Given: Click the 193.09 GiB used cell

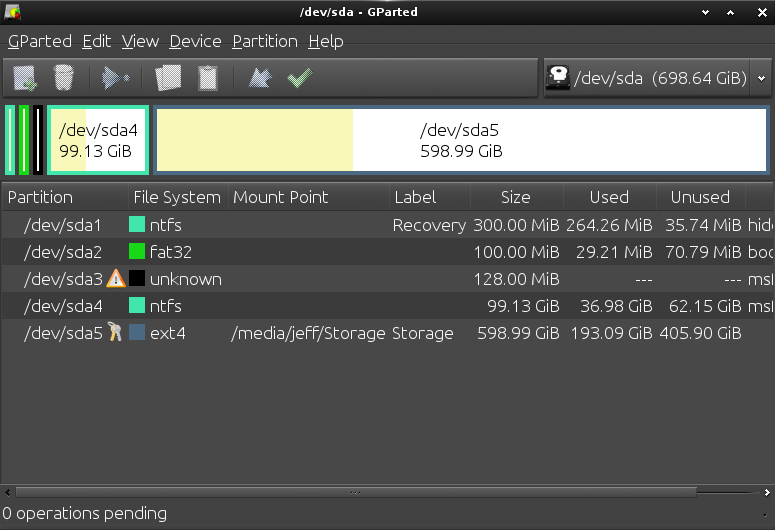Looking at the screenshot, I should point(611,333).
